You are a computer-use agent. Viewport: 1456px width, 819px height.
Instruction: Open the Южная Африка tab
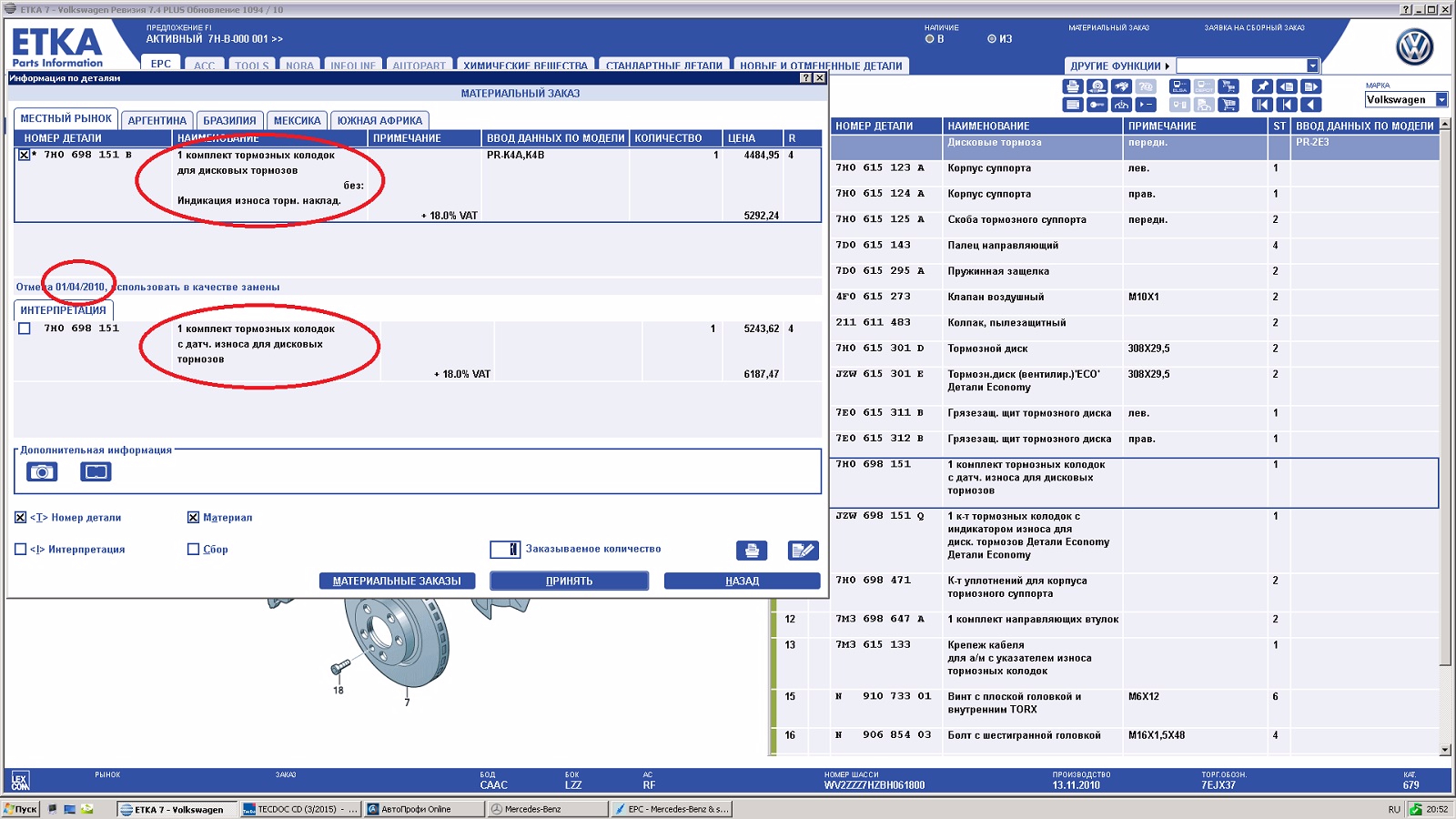click(379, 120)
